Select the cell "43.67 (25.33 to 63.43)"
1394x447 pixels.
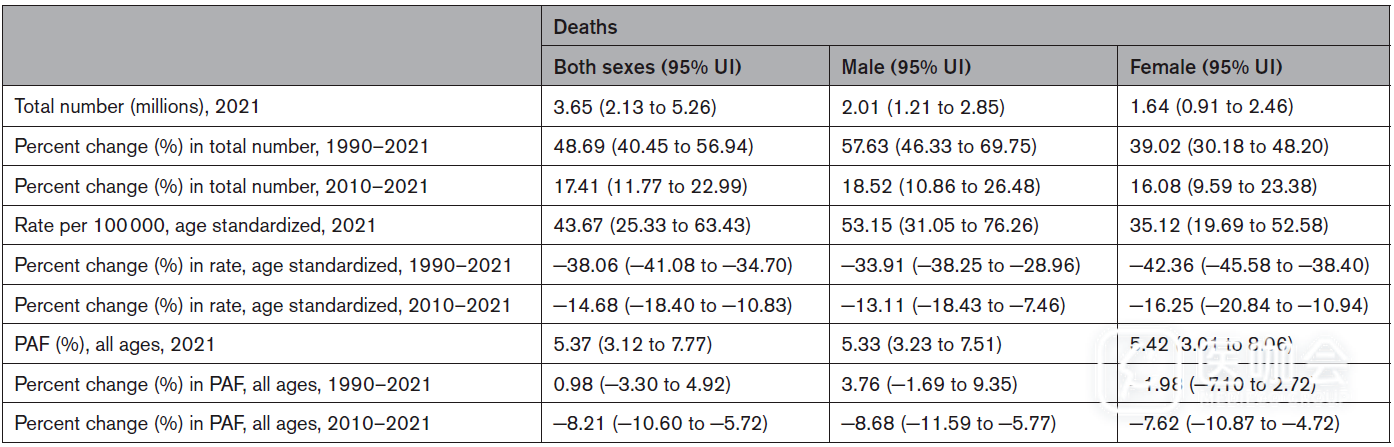pos(651,225)
